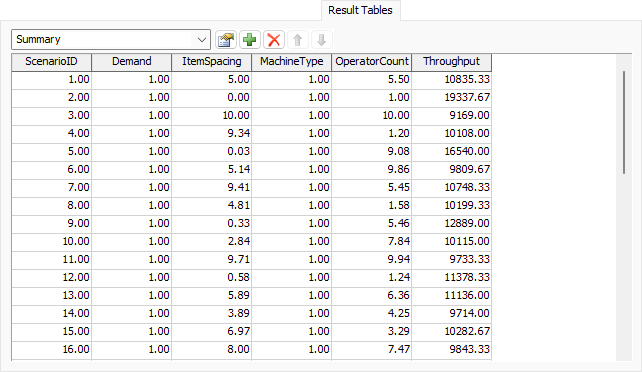Select Throughput cell 10748.33
The width and height of the screenshot is (642, 372).
452,187
